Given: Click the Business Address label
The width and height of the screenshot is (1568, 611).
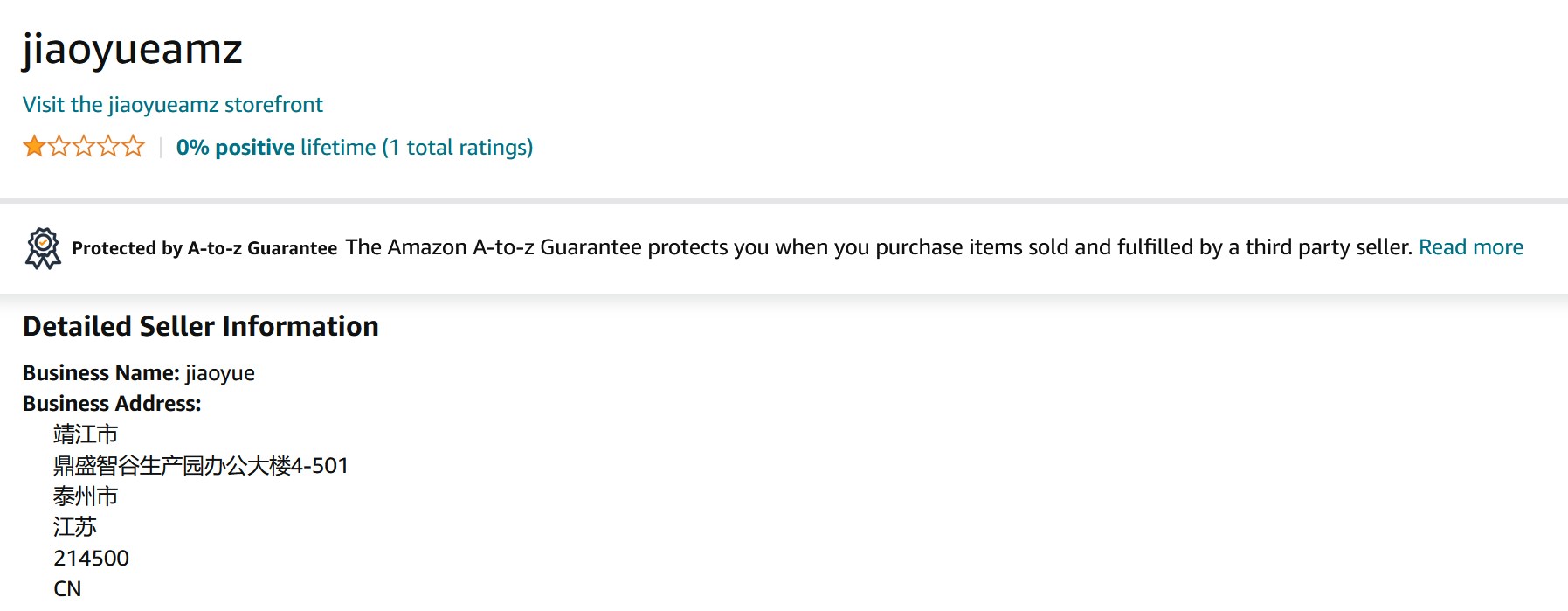Looking at the screenshot, I should tap(112, 404).
